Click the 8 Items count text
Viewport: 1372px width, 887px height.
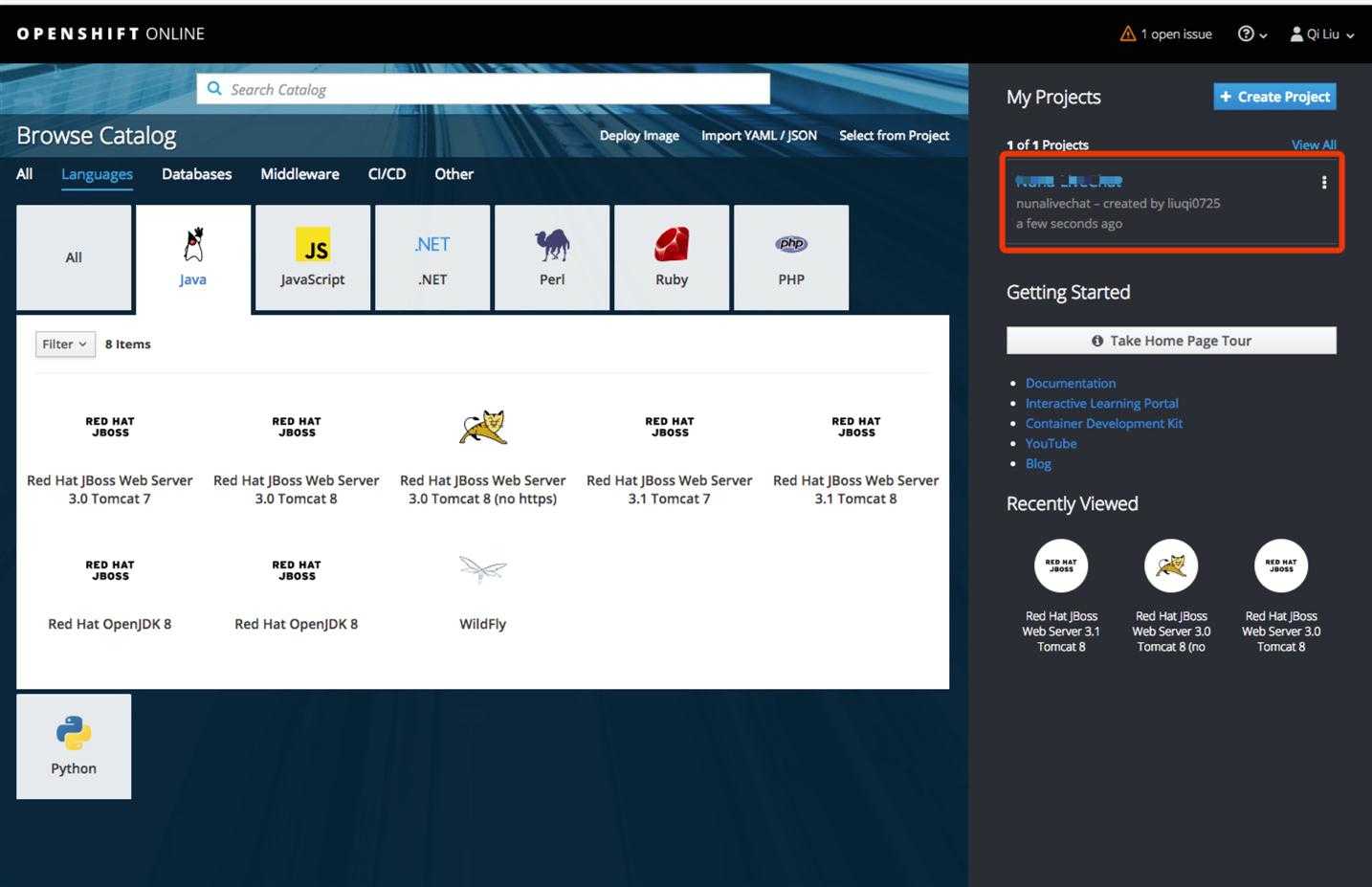[128, 344]
